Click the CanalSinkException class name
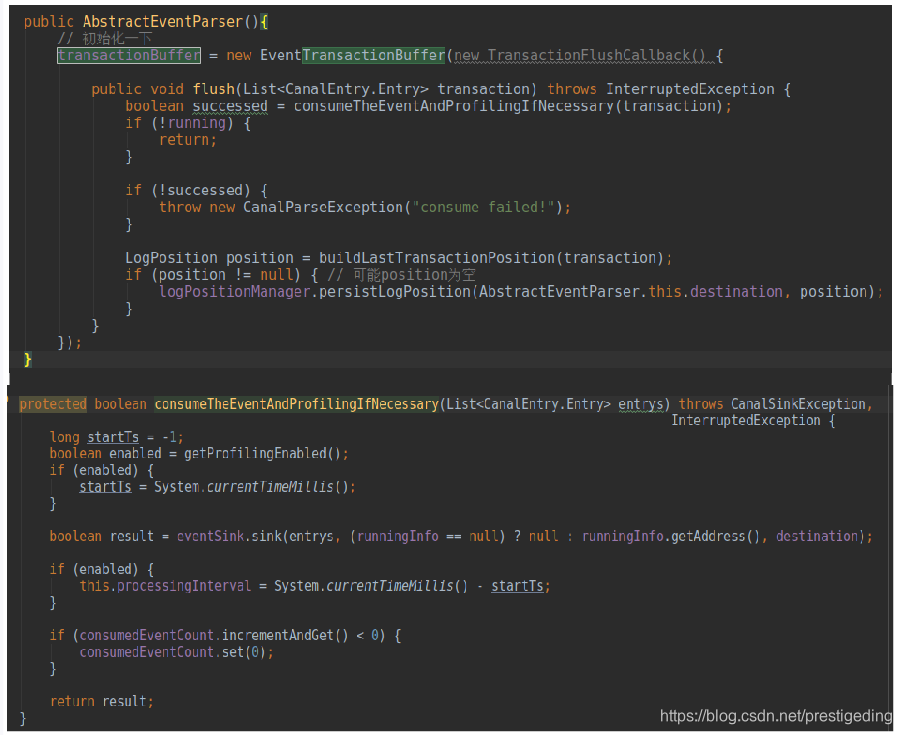Screen dimensions: 902x735 pos(798,404)
